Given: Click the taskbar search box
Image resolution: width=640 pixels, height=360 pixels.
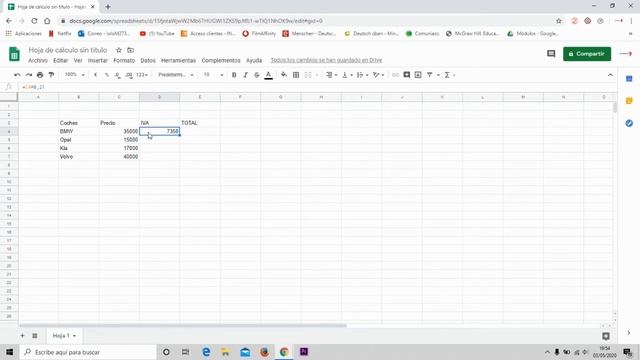Looking at the screenshot, I should pos(88,352).
